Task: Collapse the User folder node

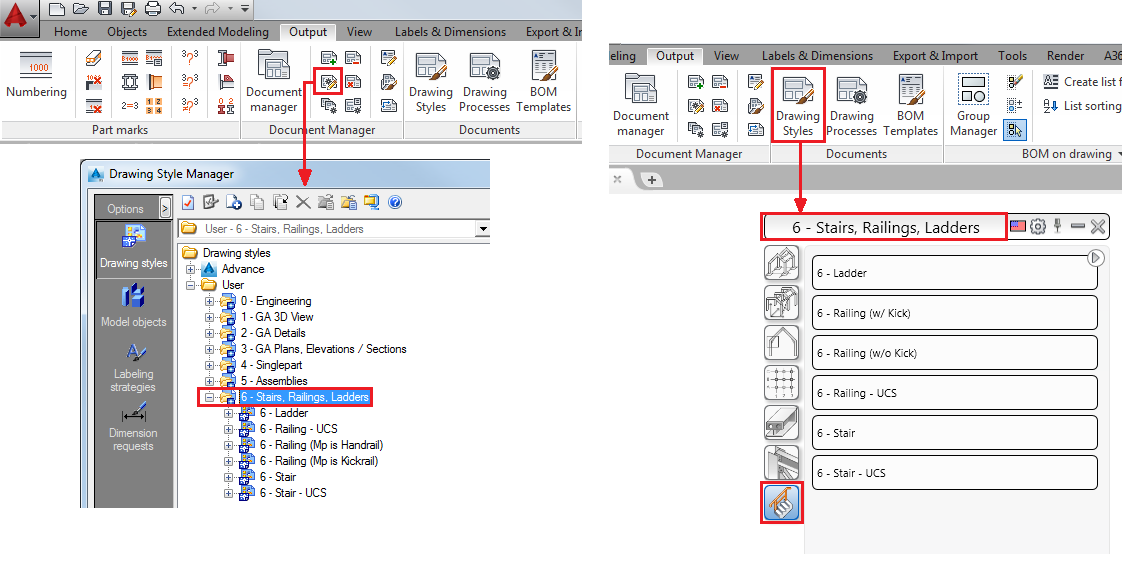Action: 191,285
